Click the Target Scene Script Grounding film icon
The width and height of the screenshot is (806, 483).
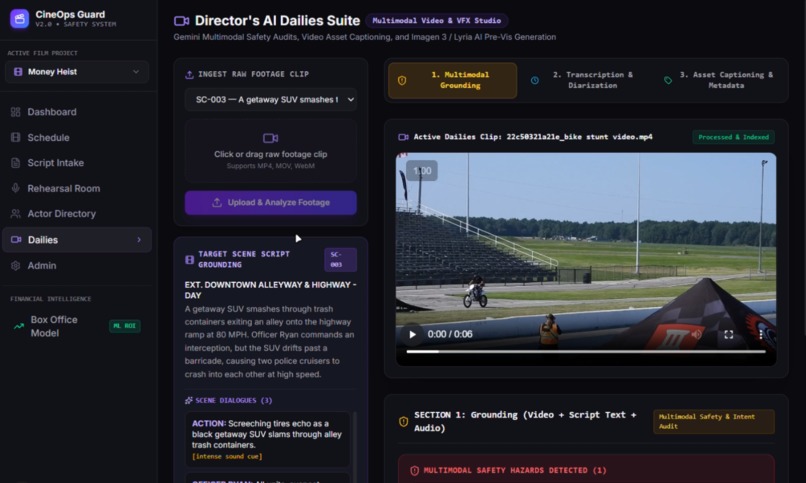click(189, 259)
